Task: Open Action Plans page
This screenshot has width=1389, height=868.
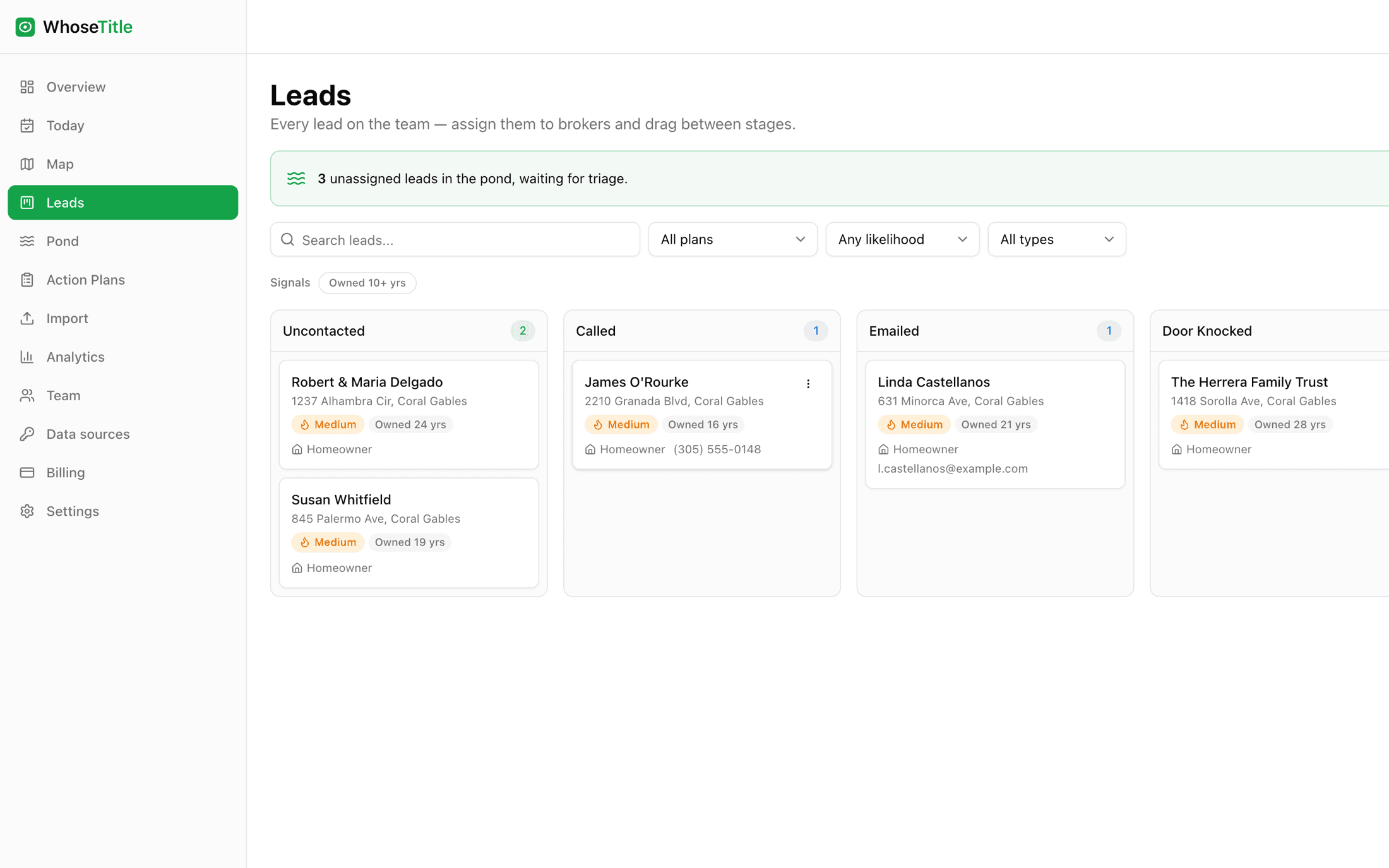Action: [122, 280]
